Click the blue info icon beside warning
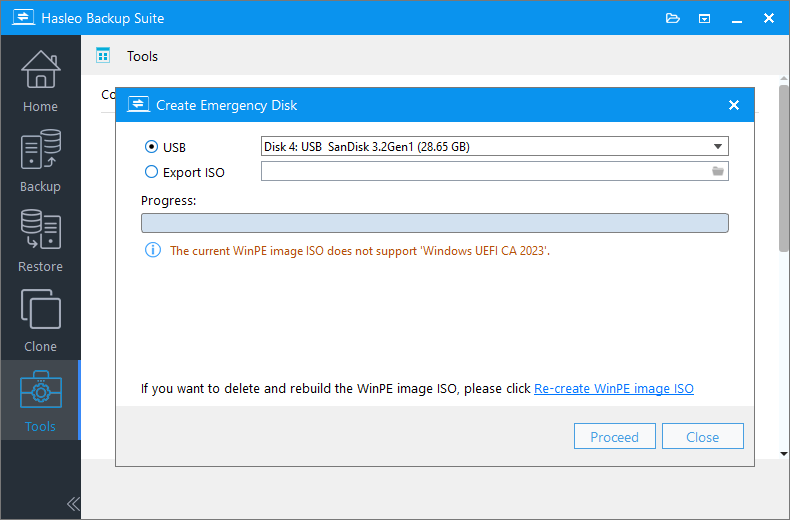 [153, 250]
